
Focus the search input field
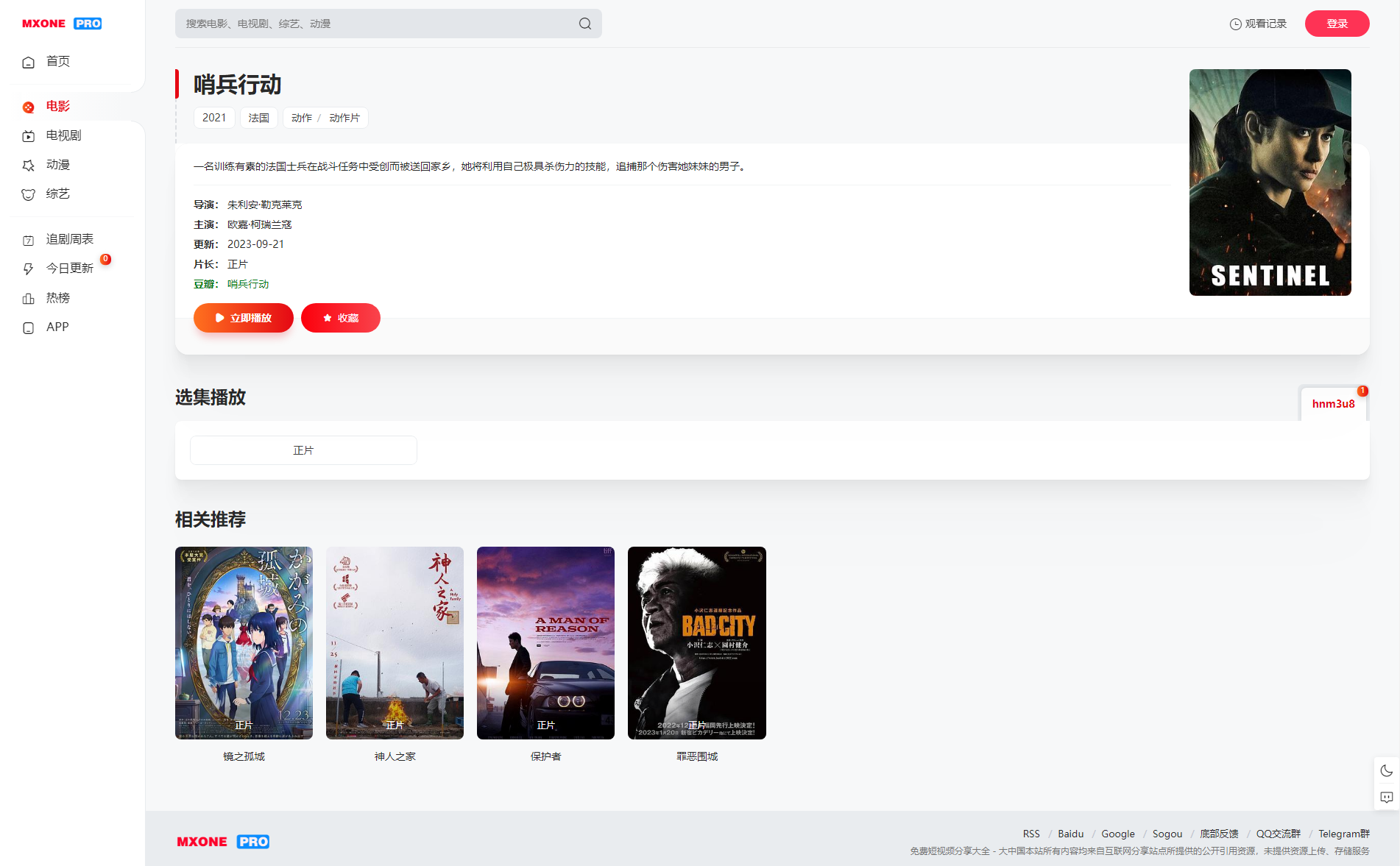(x=375, y=24)
